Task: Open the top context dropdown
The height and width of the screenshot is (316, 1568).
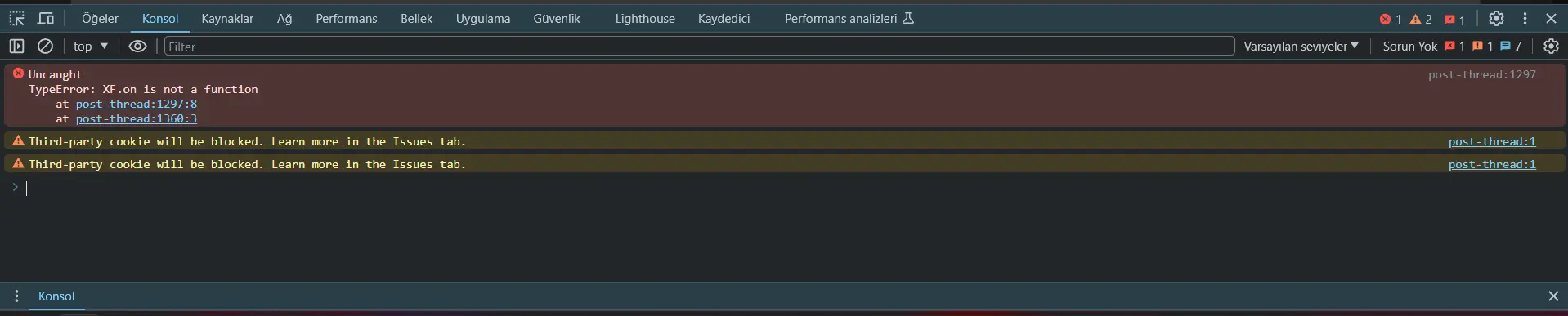Action: click(90, 47)
